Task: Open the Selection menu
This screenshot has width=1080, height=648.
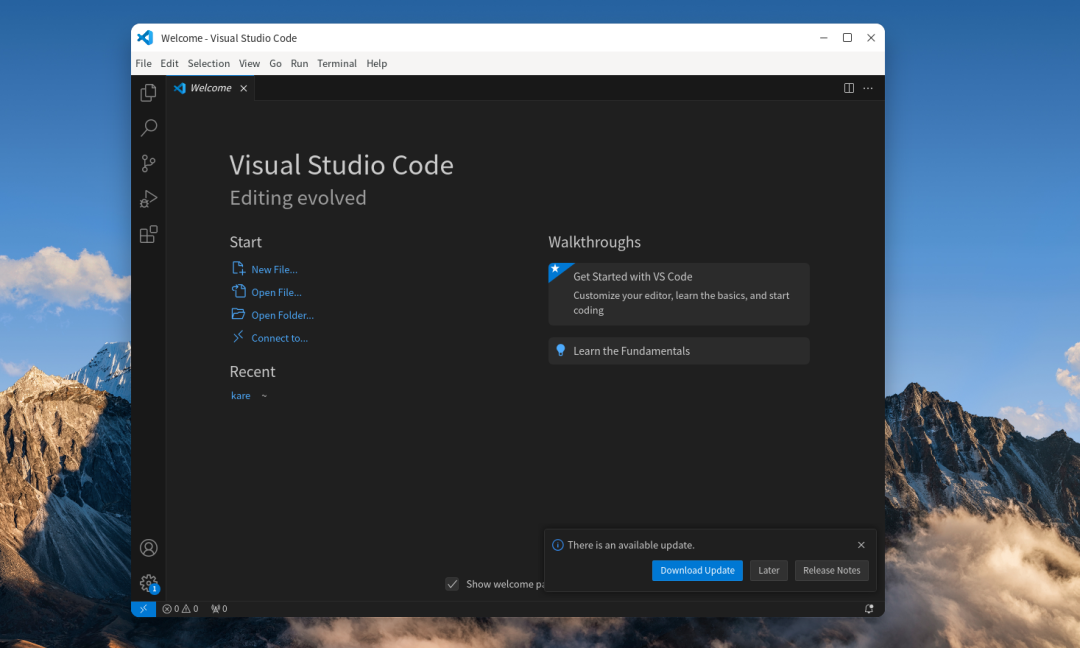Action: 209,63
